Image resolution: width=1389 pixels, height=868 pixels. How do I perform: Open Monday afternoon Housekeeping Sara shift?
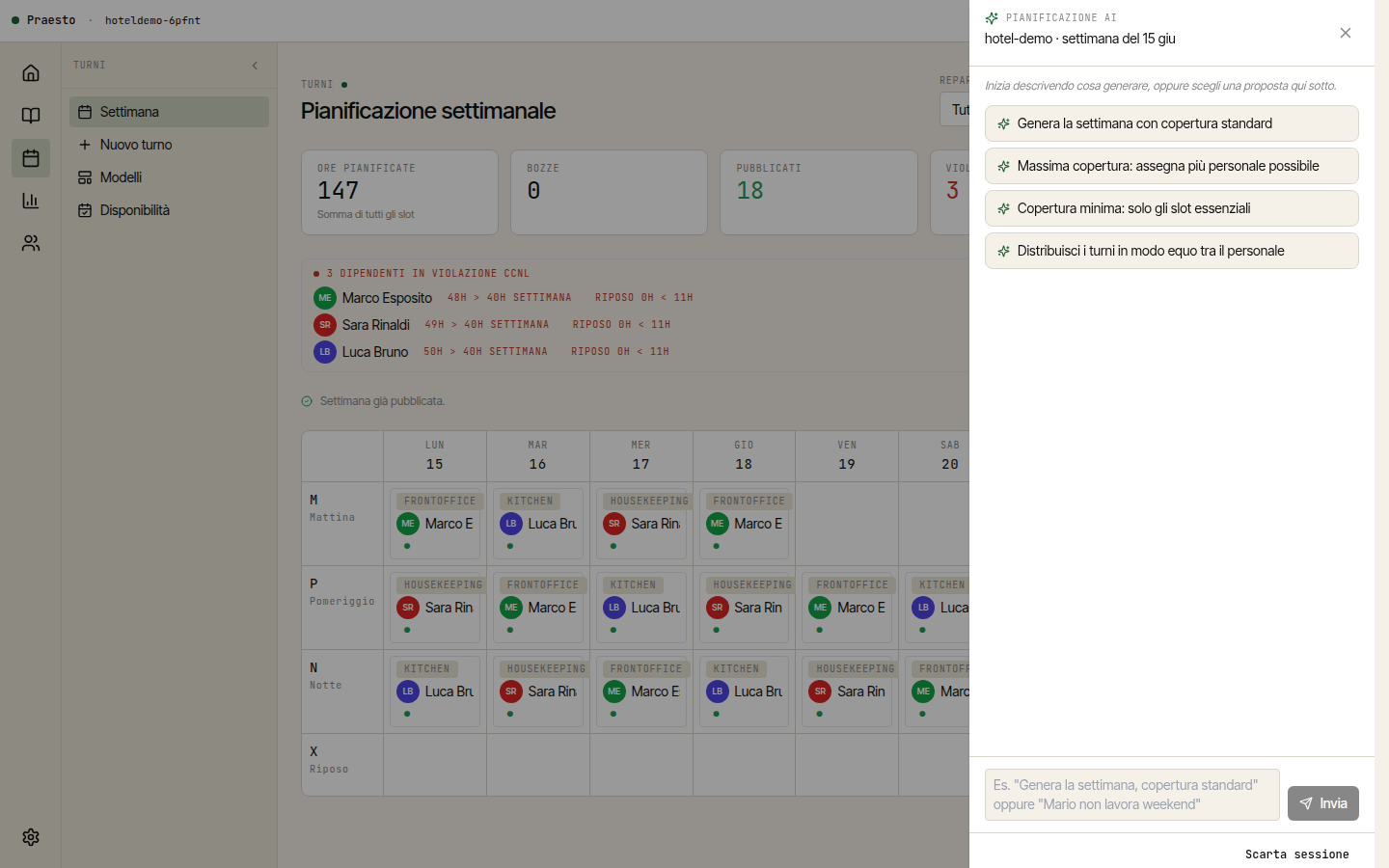[435, 608]
